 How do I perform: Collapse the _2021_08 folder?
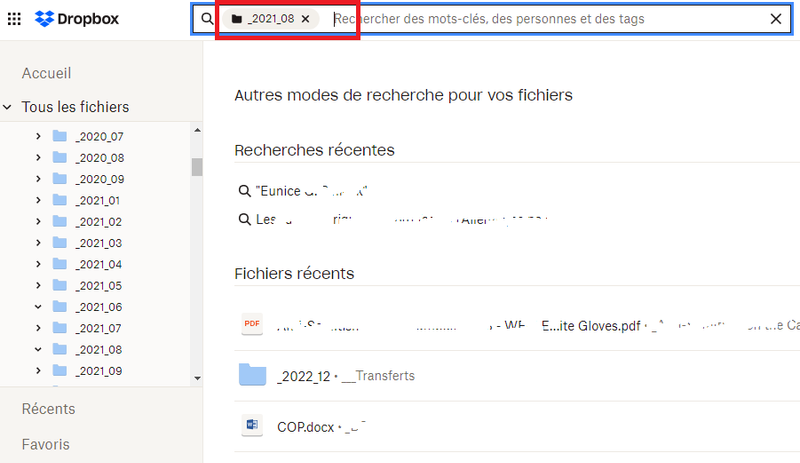tap(38, 350)
